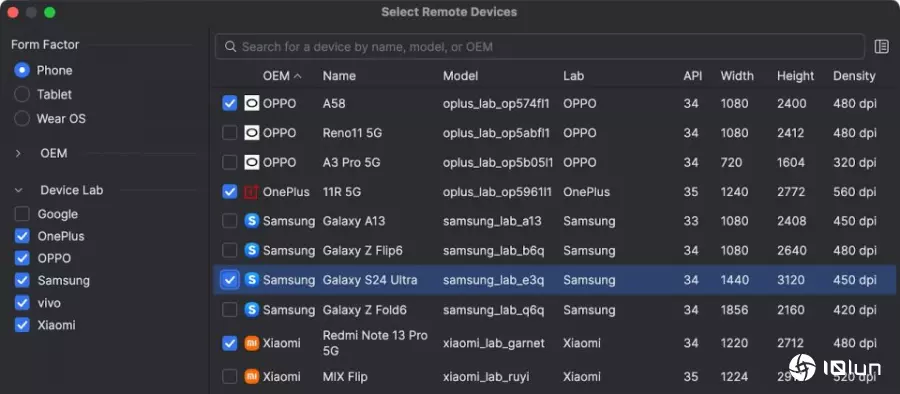Uncheck the Xiaomi device lab filter
900x394 pixels.
(22, 325)
